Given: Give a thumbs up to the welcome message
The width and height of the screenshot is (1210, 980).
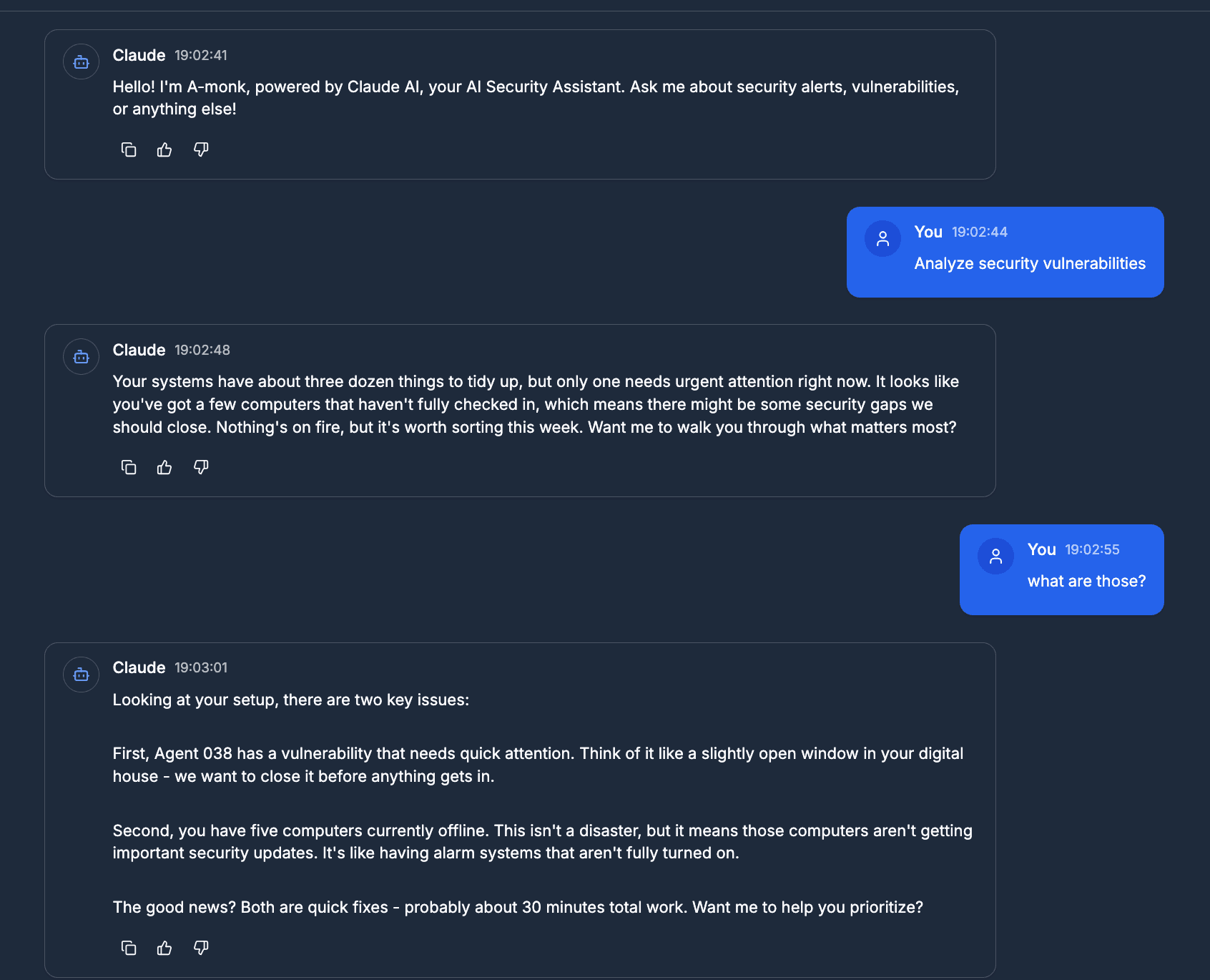Looking at the screenshot, I should (x=164, y=150).
